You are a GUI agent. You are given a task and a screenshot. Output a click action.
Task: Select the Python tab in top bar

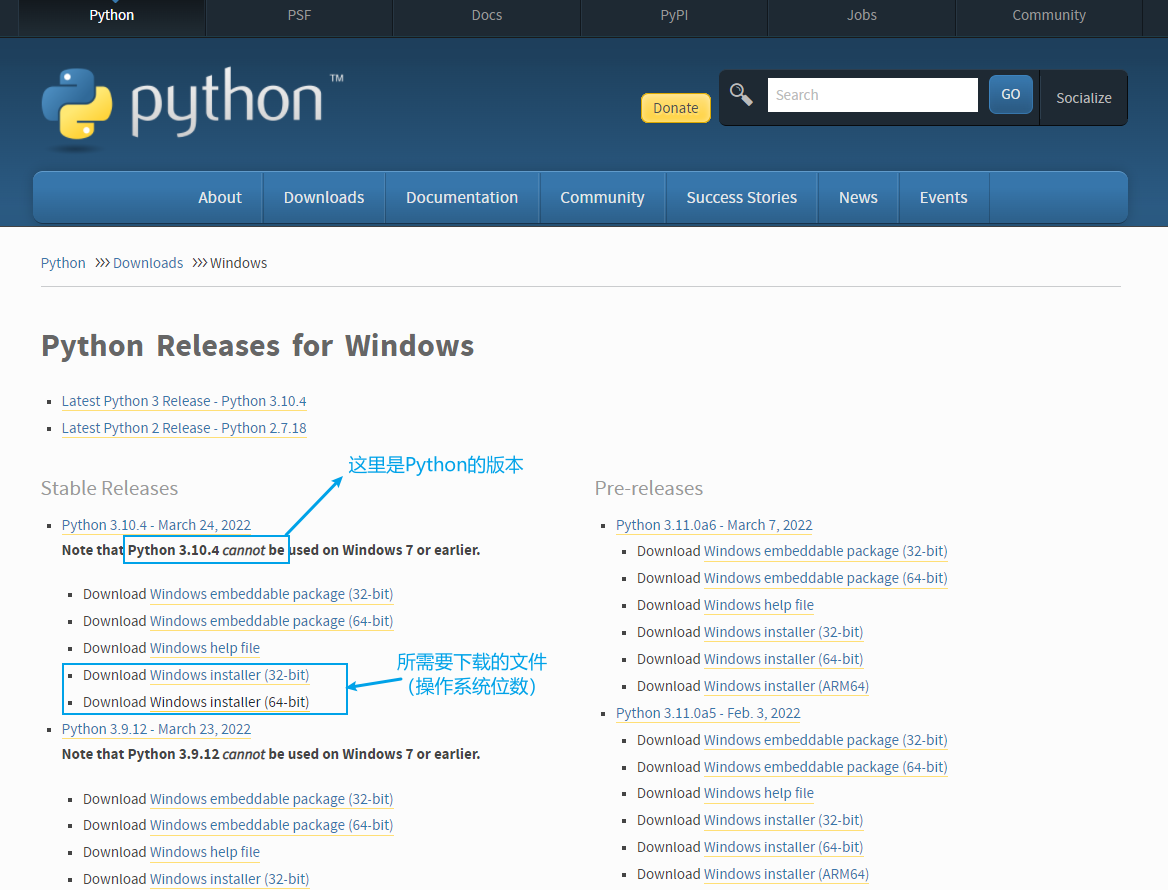tap(112, 15)
